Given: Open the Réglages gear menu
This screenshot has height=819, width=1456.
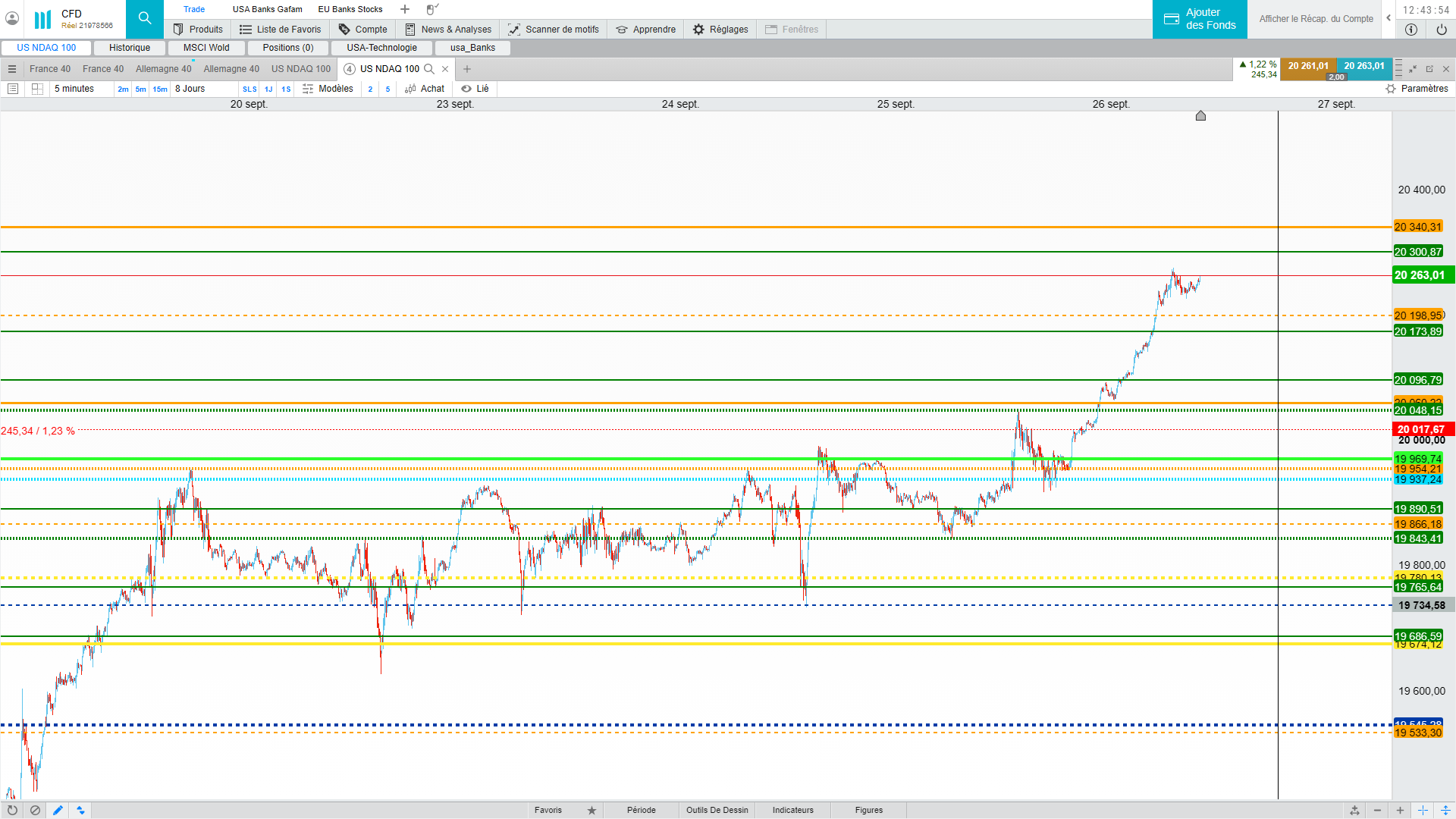Looking at the screenshot, I should click(x=720, y=30).
